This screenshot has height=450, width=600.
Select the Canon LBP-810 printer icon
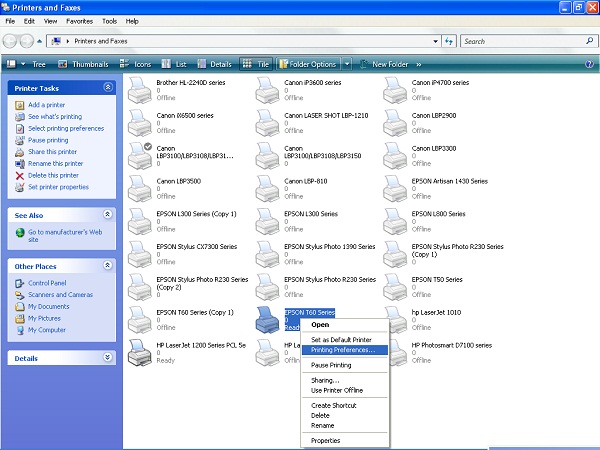[267, 189]
